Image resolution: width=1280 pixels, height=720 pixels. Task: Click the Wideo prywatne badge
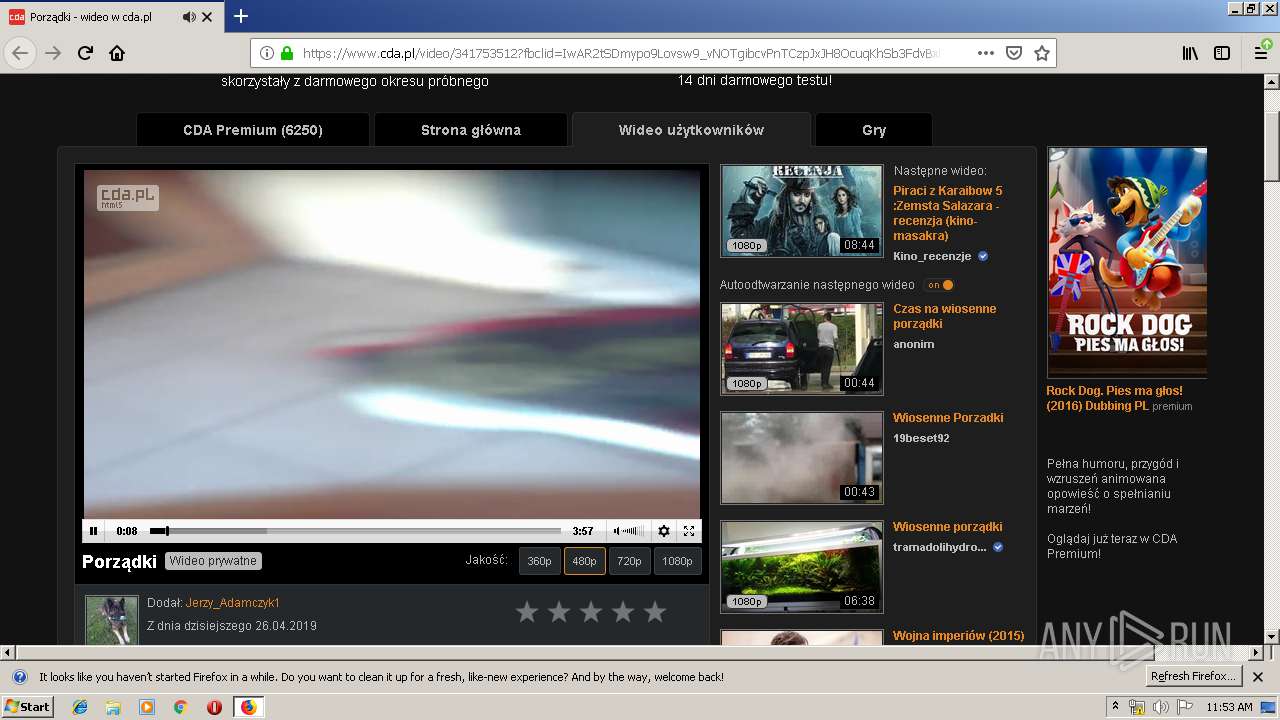click(x=213, y=561)
